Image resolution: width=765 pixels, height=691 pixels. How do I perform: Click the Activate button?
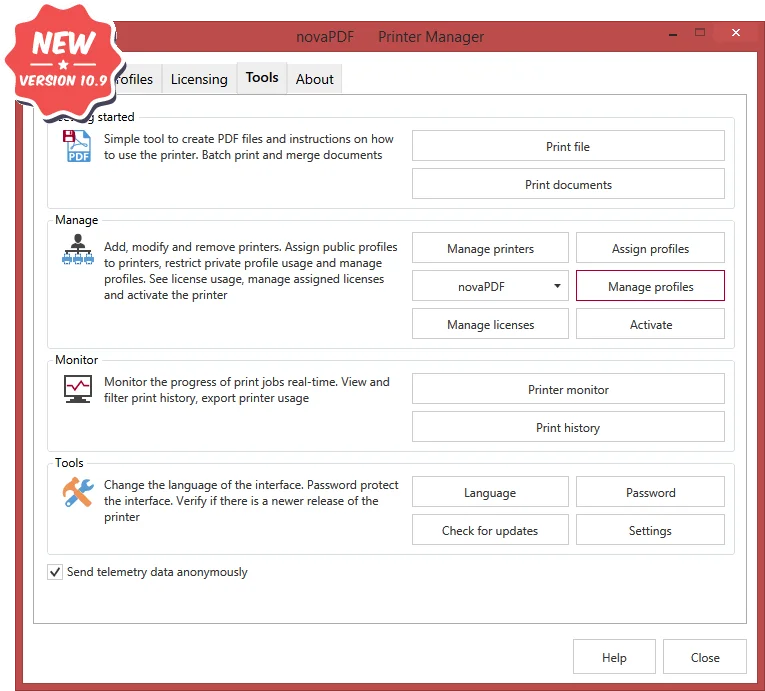tap(650, 324)
